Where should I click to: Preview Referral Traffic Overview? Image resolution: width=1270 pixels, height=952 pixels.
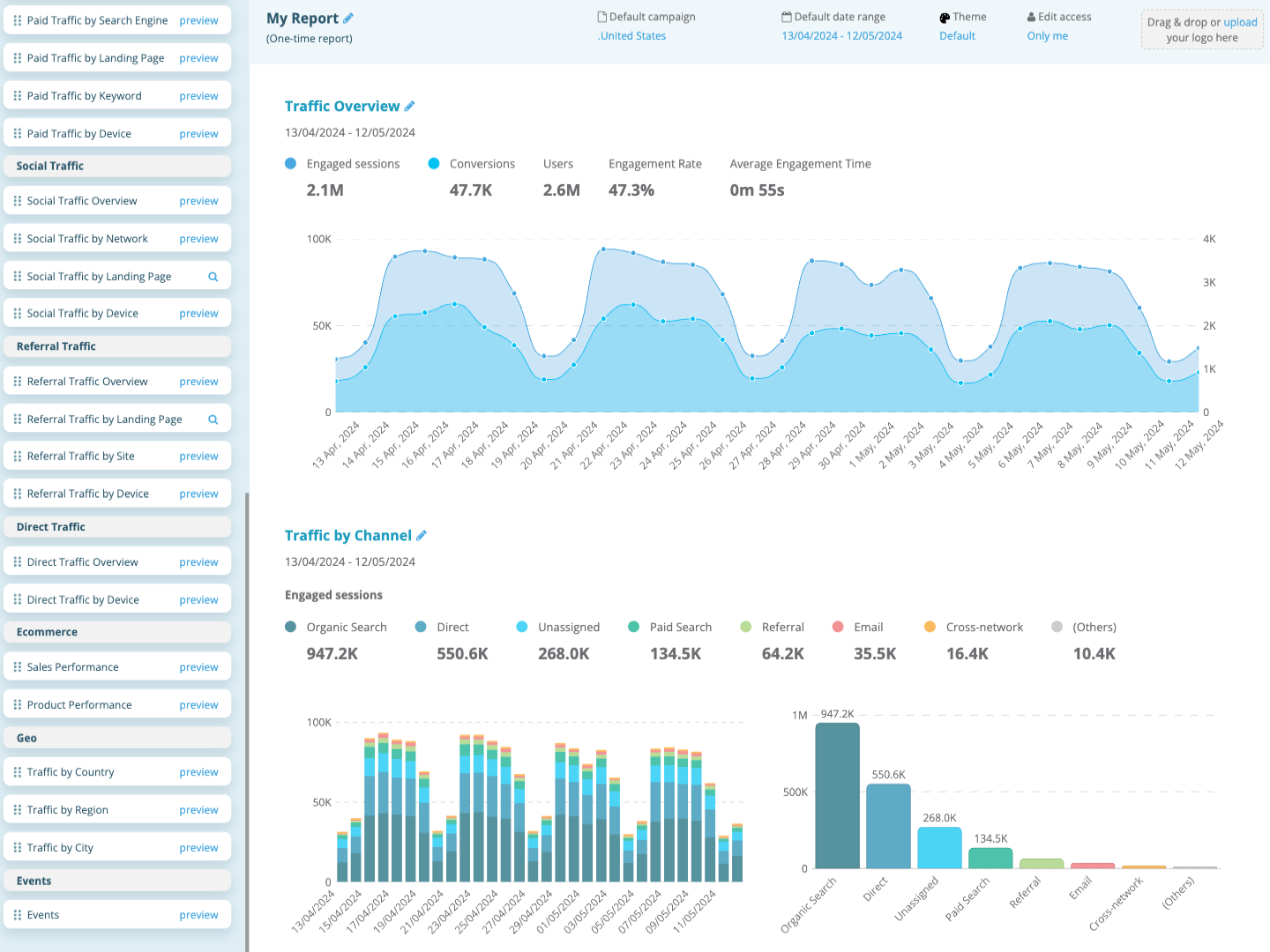point(198,382)
